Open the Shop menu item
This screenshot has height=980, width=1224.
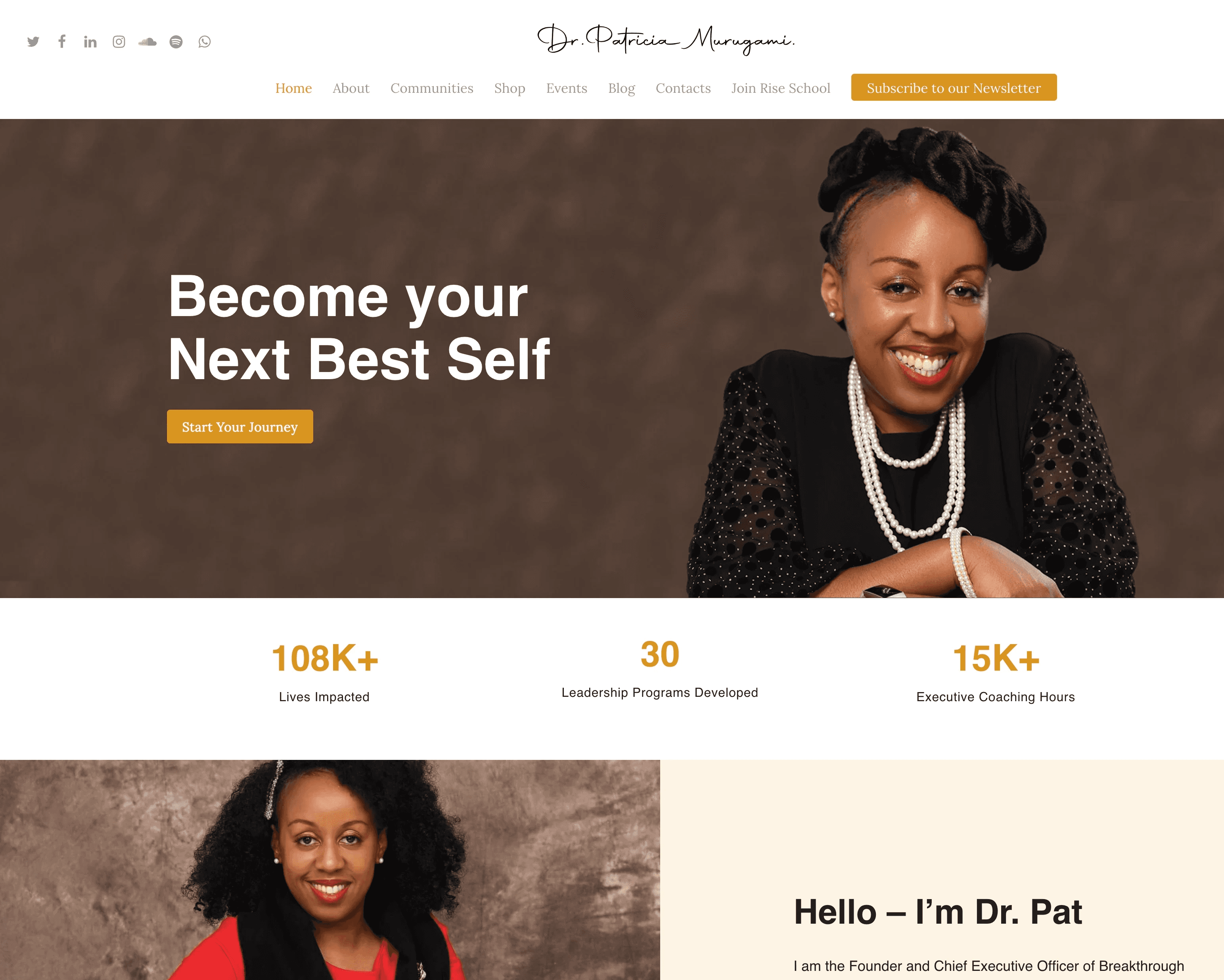pyautogui.click(x=509, y=88)
